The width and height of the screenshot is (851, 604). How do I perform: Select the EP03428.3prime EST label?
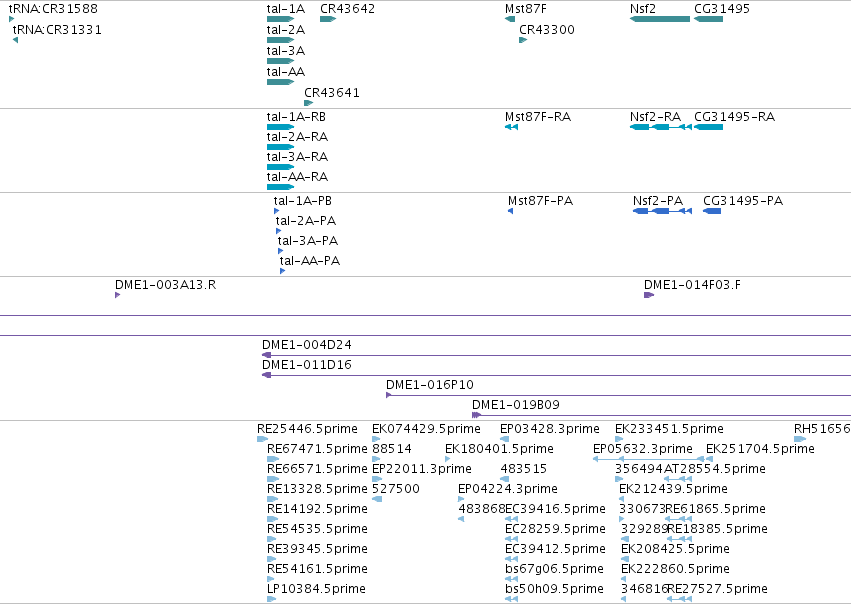[x=550, y=429]
